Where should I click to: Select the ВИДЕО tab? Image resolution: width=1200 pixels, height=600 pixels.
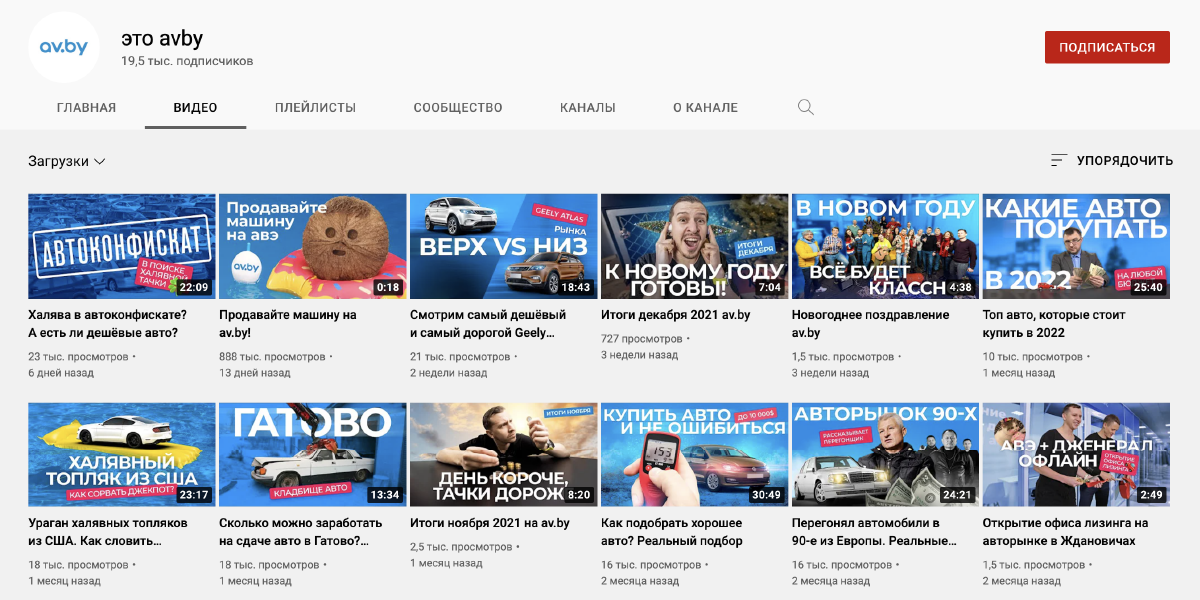tap(195, 107)
